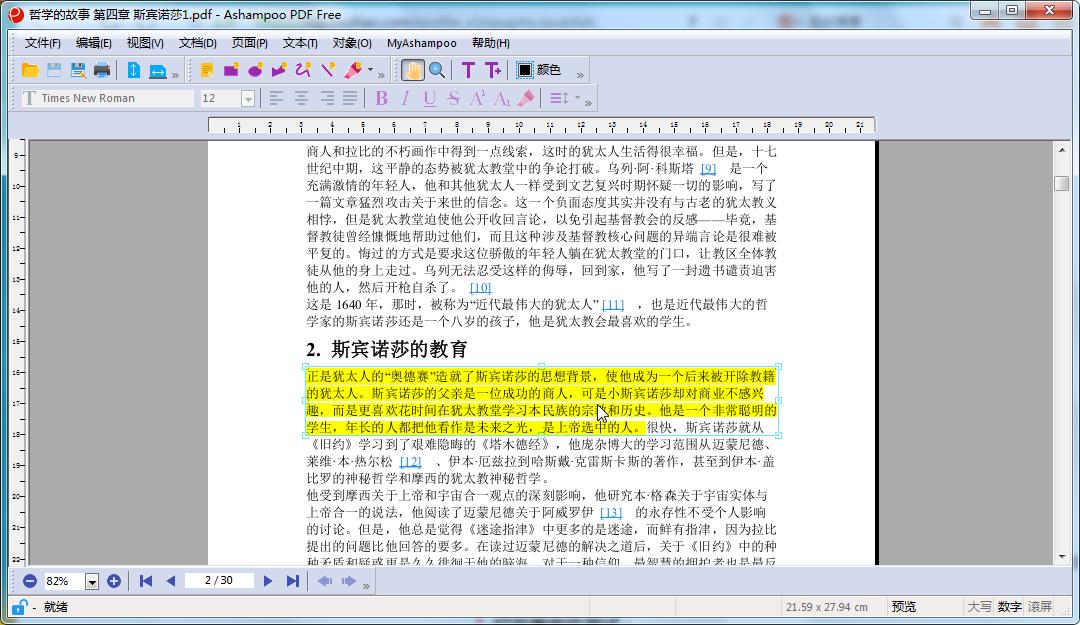Select the Hand tool
The height and width of the screenshot is (625, 1080).
pyautogui.click(x=411, y=68)
